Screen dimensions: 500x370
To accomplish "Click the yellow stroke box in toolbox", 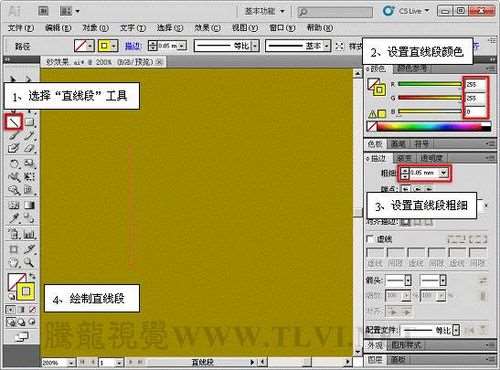I will [x=26, y=292].
